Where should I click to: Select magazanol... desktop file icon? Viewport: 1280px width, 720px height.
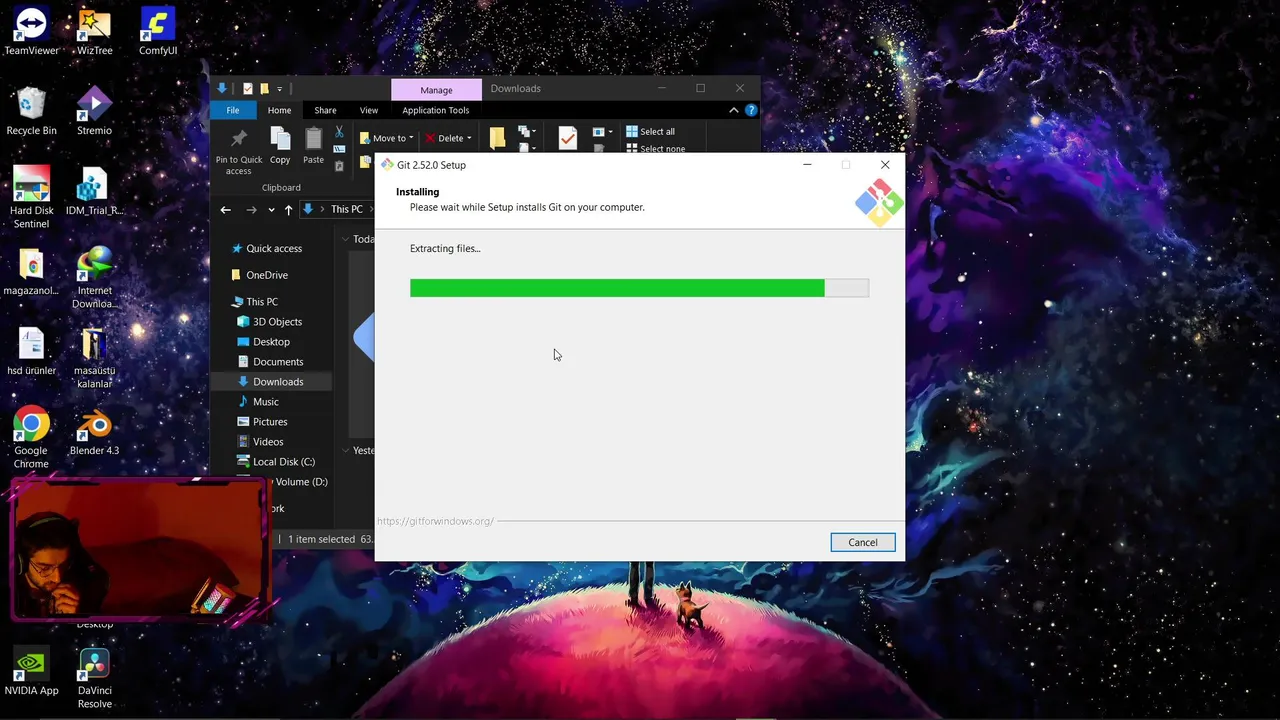click(31, 271)
